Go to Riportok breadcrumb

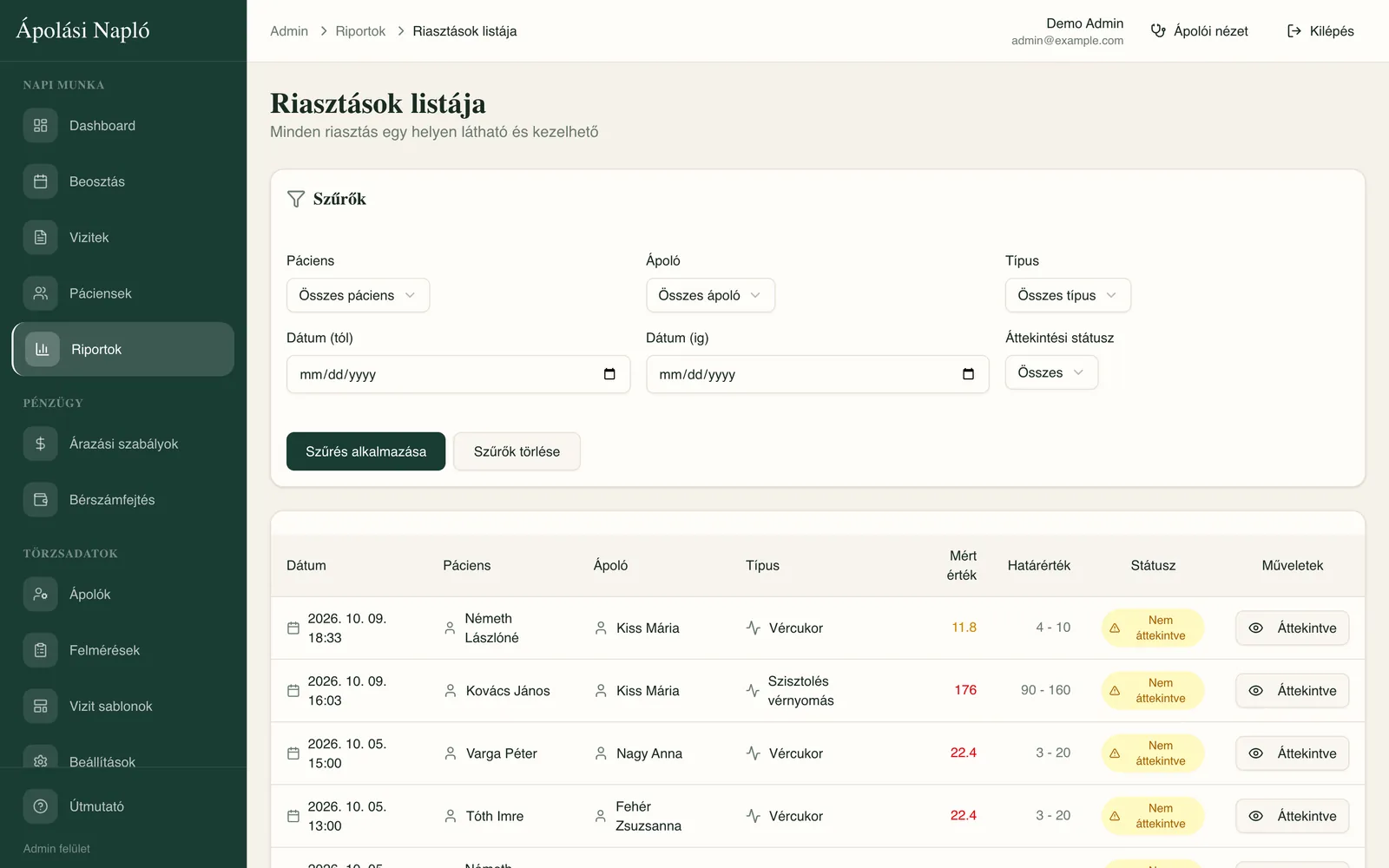point(360,31)
